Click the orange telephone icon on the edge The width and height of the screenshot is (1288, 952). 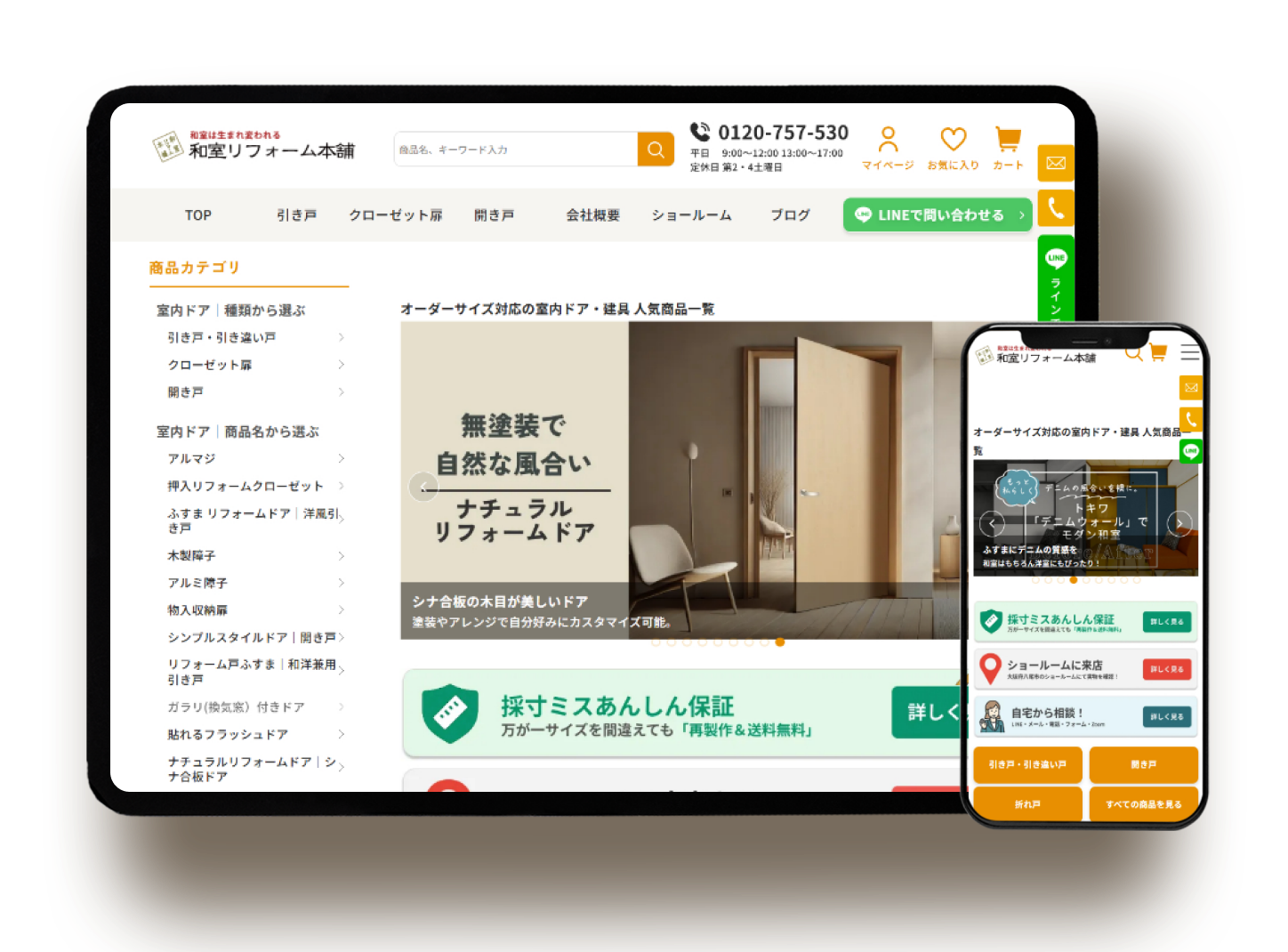(x=1056, y=207)
